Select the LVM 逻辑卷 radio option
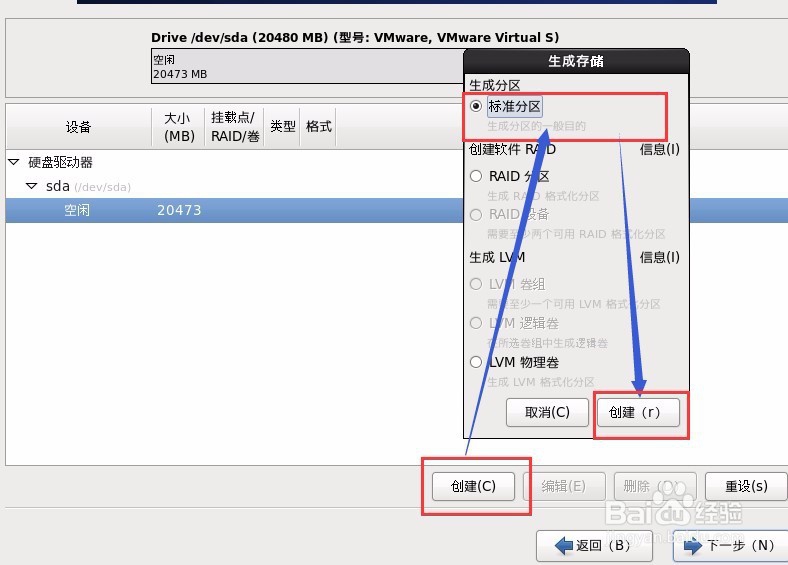788x565 pixels. pos(475,323)
